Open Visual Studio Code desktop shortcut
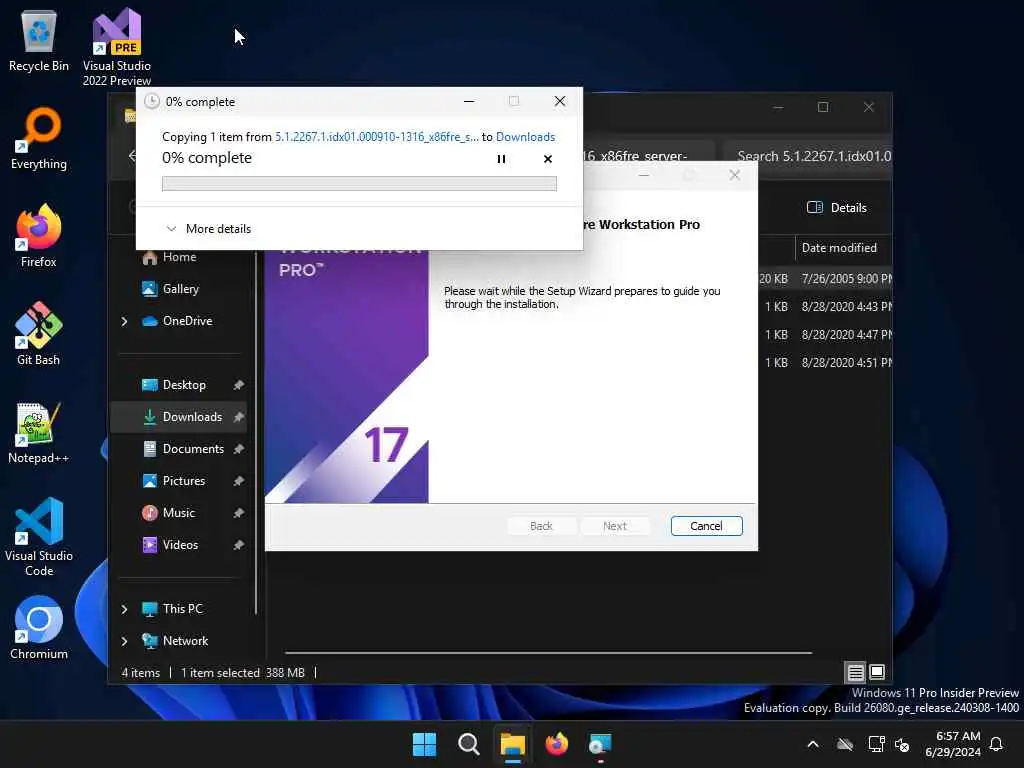This screenshot has height=768, width=1024. coord(39,537)
